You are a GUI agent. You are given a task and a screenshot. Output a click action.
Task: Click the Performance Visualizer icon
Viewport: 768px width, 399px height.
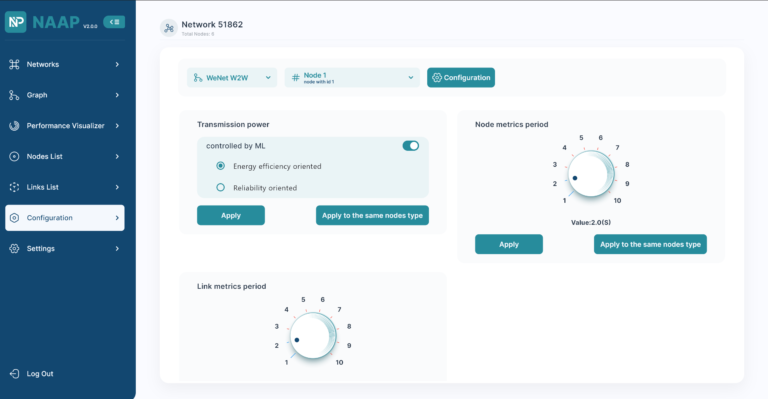14,126
